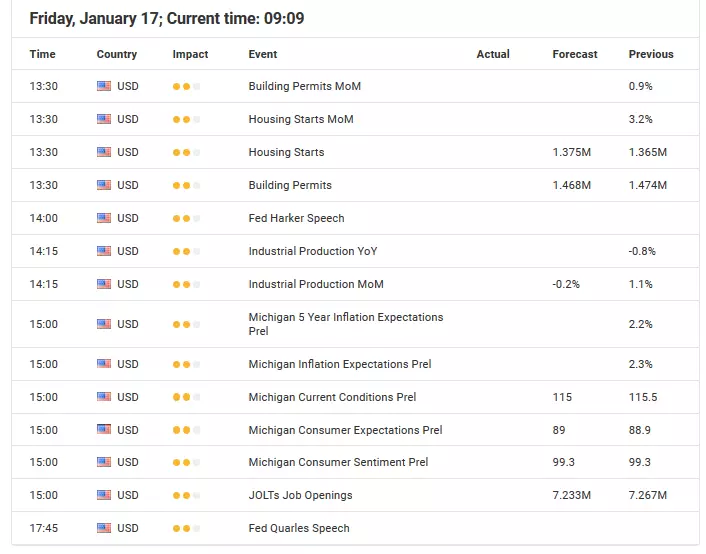Image resolution: width=706 pixels, height=554 pixels.
Task: Sort by the Time column header
Action: coord(42,54)
